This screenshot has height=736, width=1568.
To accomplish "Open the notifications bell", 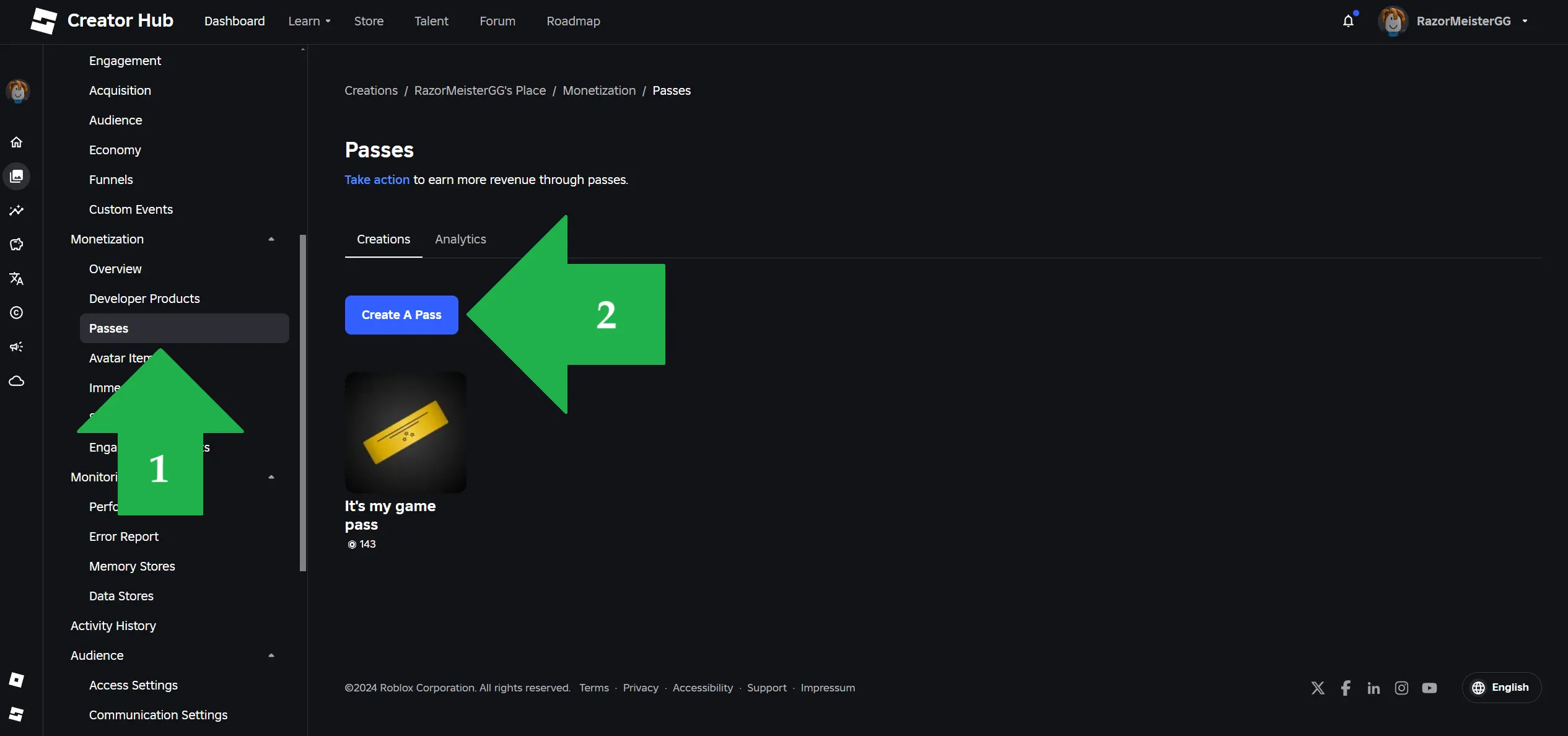I will [x=1349, y=21].
